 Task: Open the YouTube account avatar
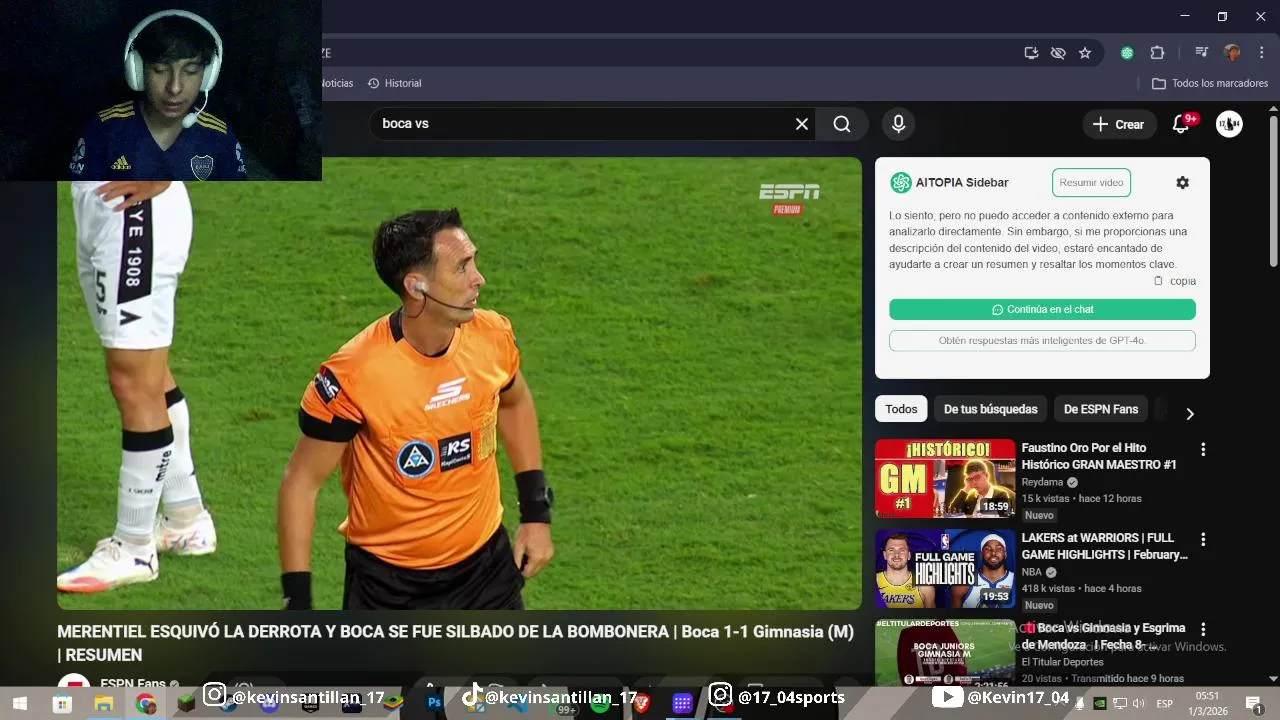click(x=1229, y=124)
